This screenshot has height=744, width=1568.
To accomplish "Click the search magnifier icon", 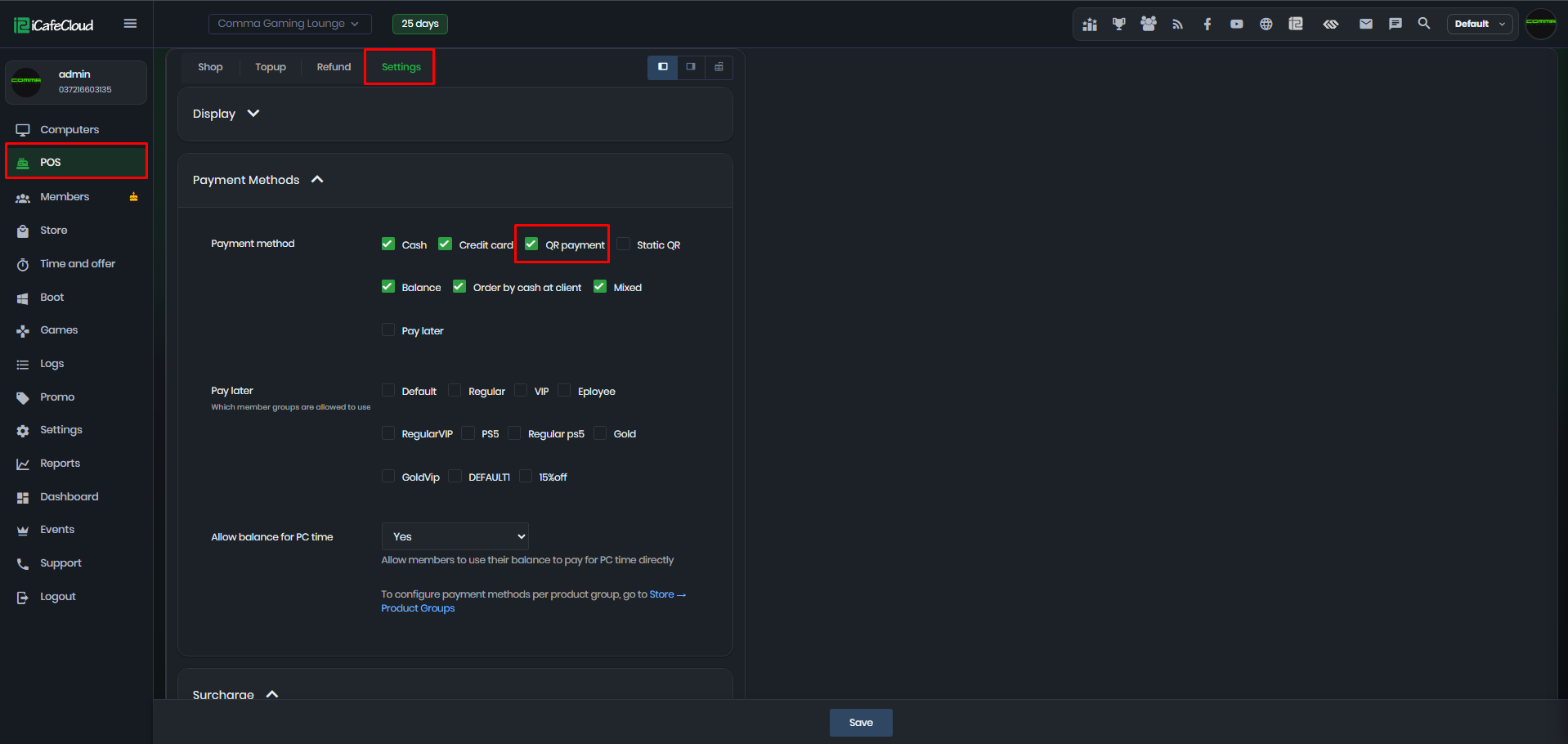I will click(x=1424, y=24).
